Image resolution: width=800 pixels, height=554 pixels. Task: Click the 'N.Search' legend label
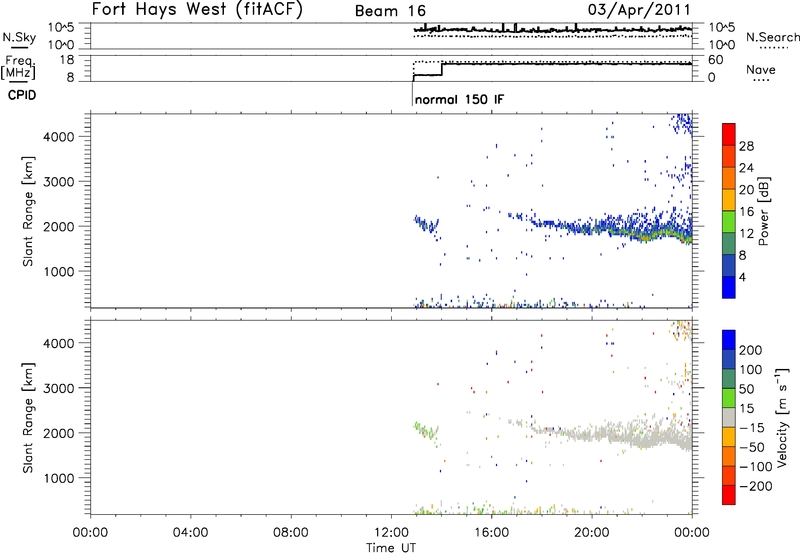coord(772,37)
